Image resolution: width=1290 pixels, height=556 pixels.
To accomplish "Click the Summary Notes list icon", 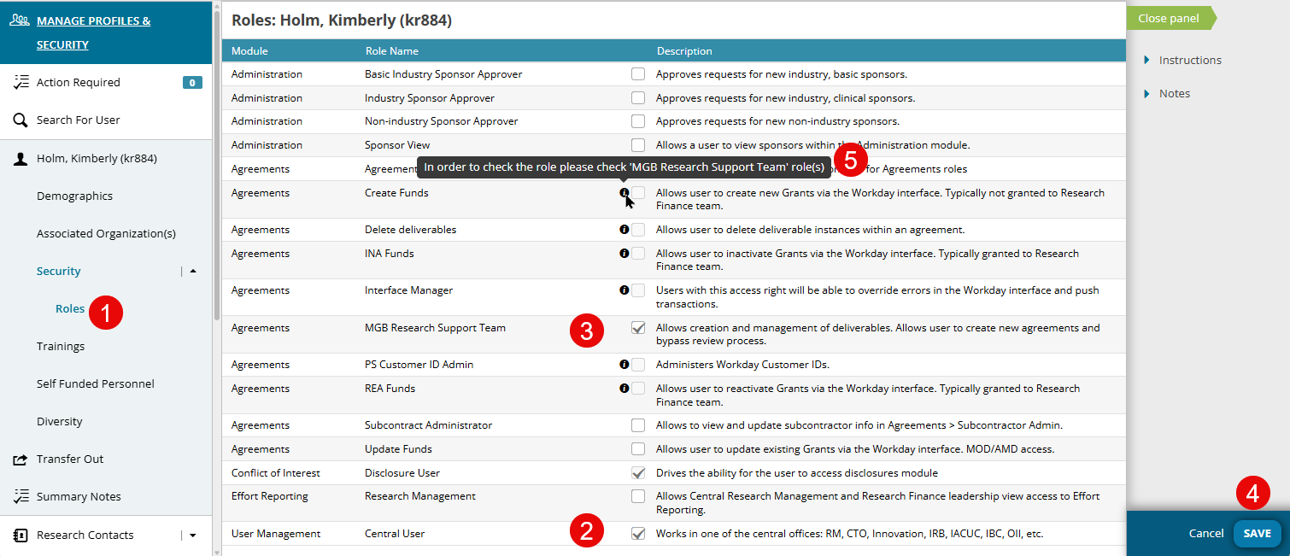I will (20, 497).
